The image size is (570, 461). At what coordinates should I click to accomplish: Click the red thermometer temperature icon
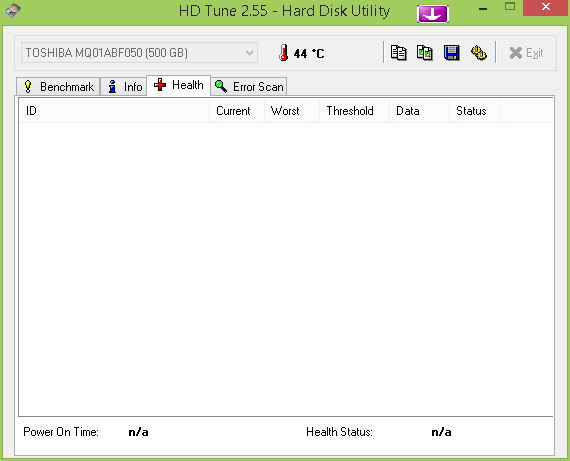(x=284, y=53)
